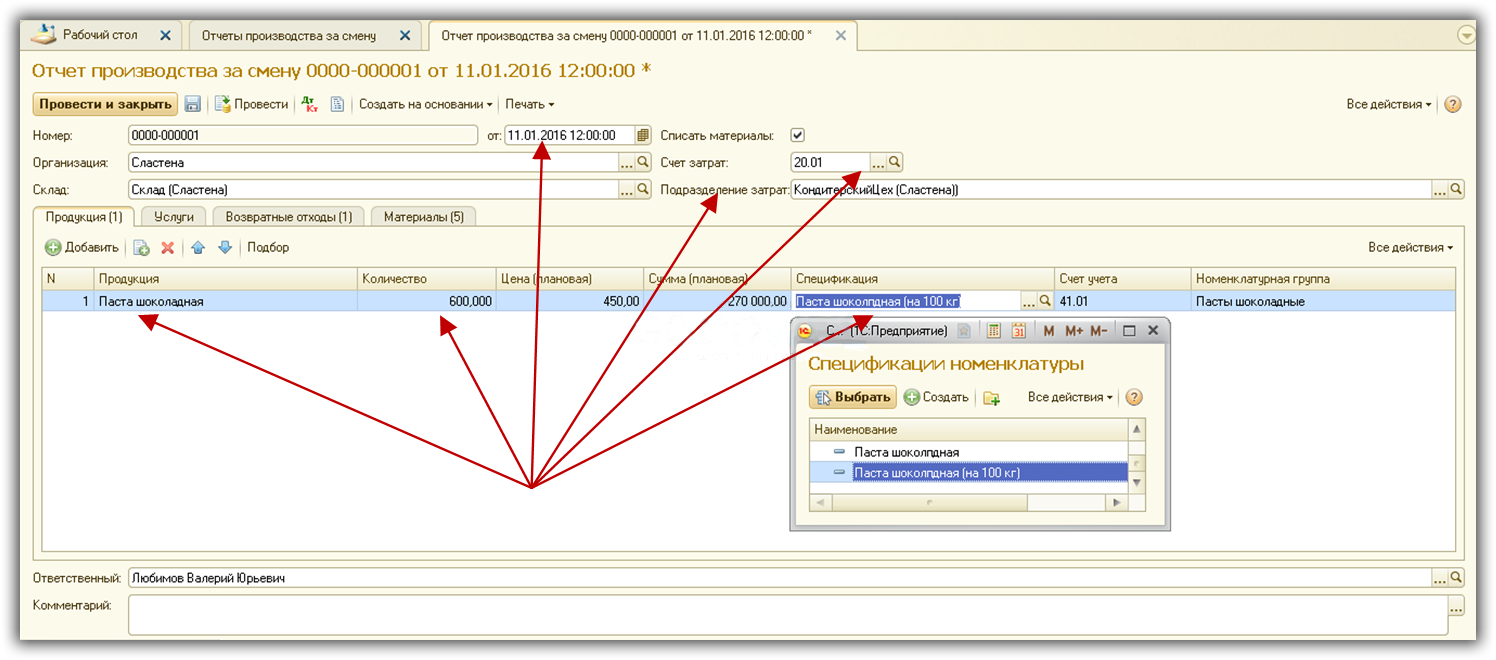The height and width of the screenshot is (660, 1496).
Task: Click the red X delete row icon
Action: point(168,247)
